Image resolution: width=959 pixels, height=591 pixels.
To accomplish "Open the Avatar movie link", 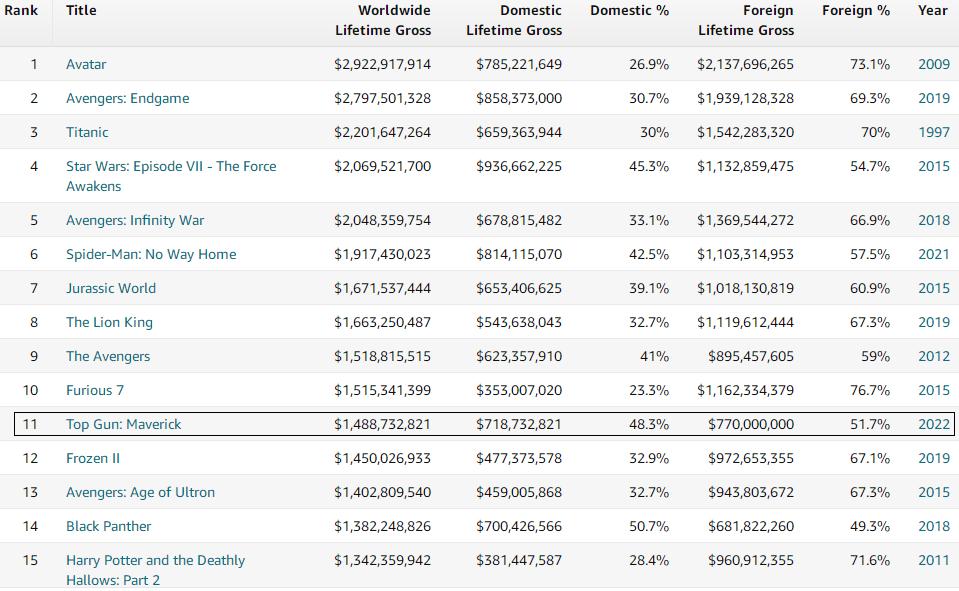I will 86,64.
